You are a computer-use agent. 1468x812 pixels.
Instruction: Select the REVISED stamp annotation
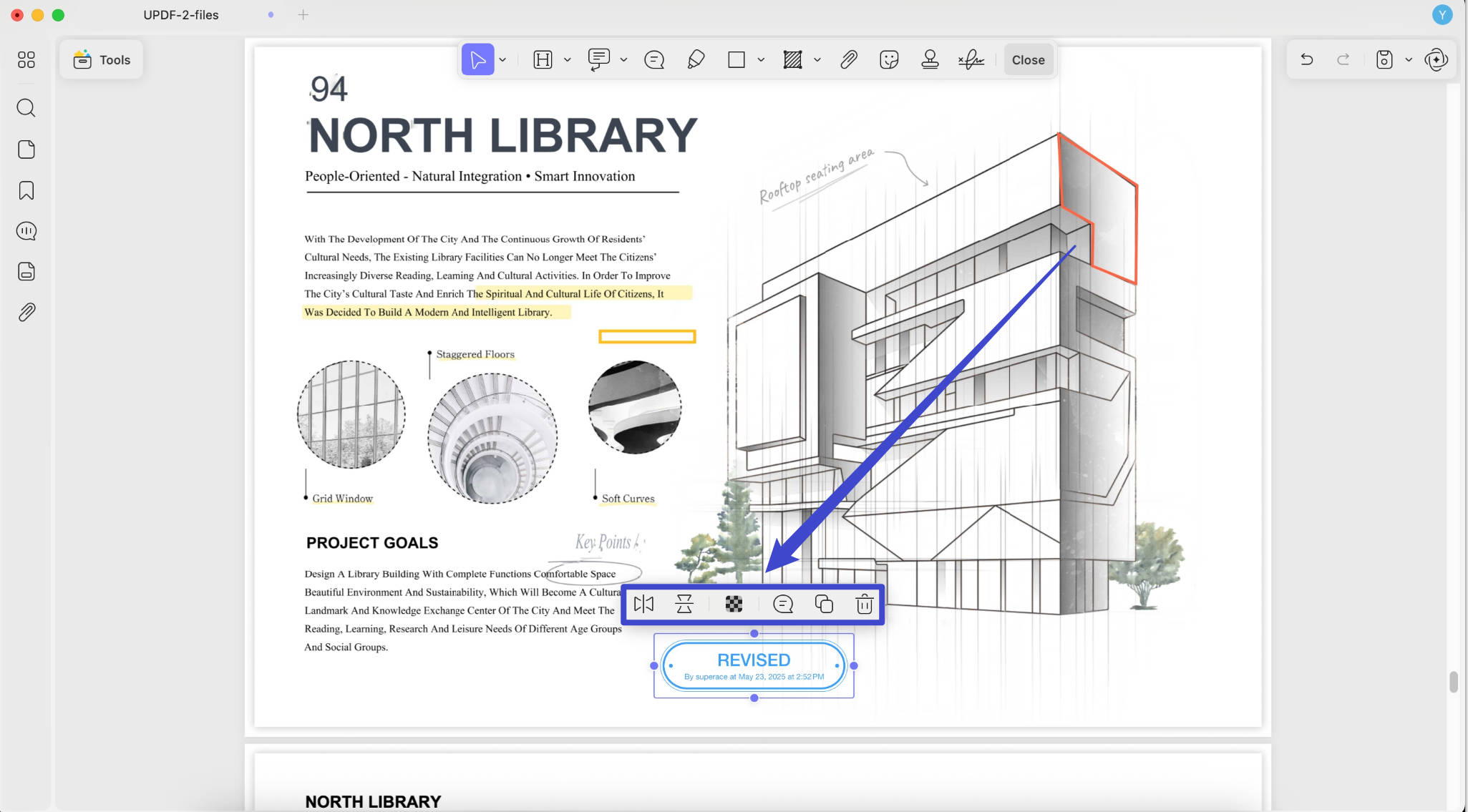(x=754, y=666)
